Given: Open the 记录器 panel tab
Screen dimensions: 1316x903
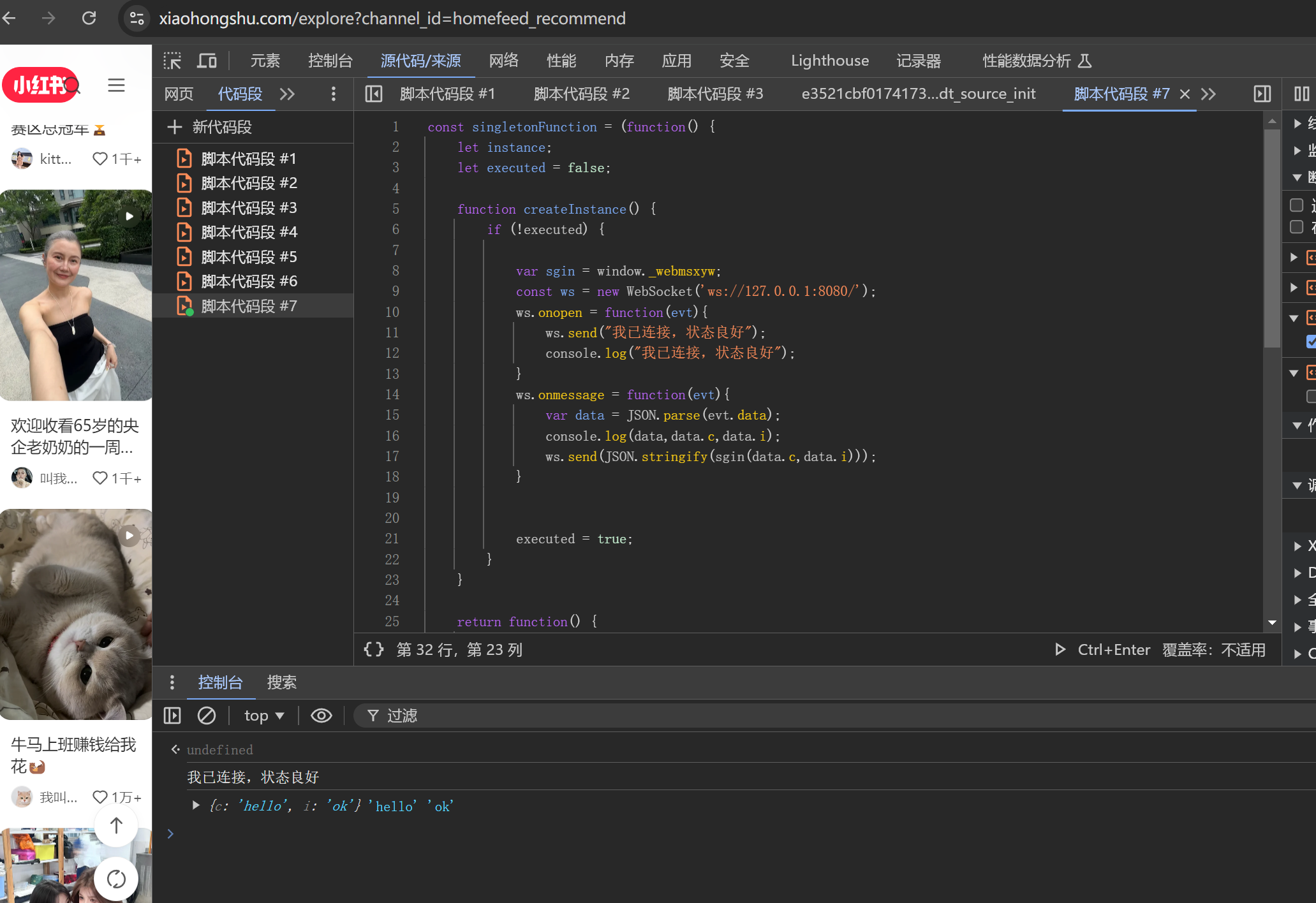Looking at the screenshot, I should 919,61.
